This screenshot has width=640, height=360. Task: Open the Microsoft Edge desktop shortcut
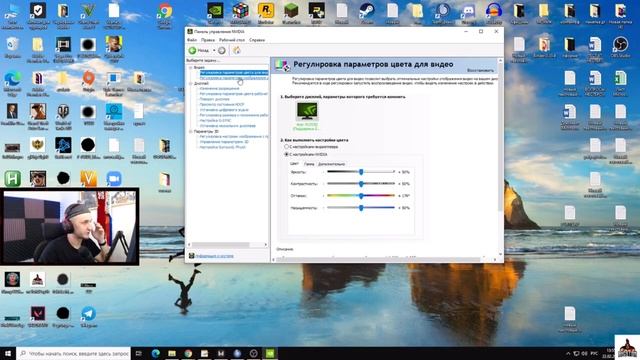tap(13, 81)
